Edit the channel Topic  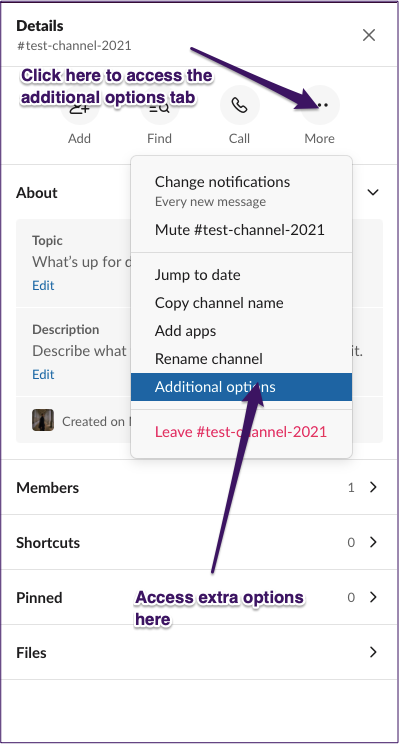click(43, 286)
